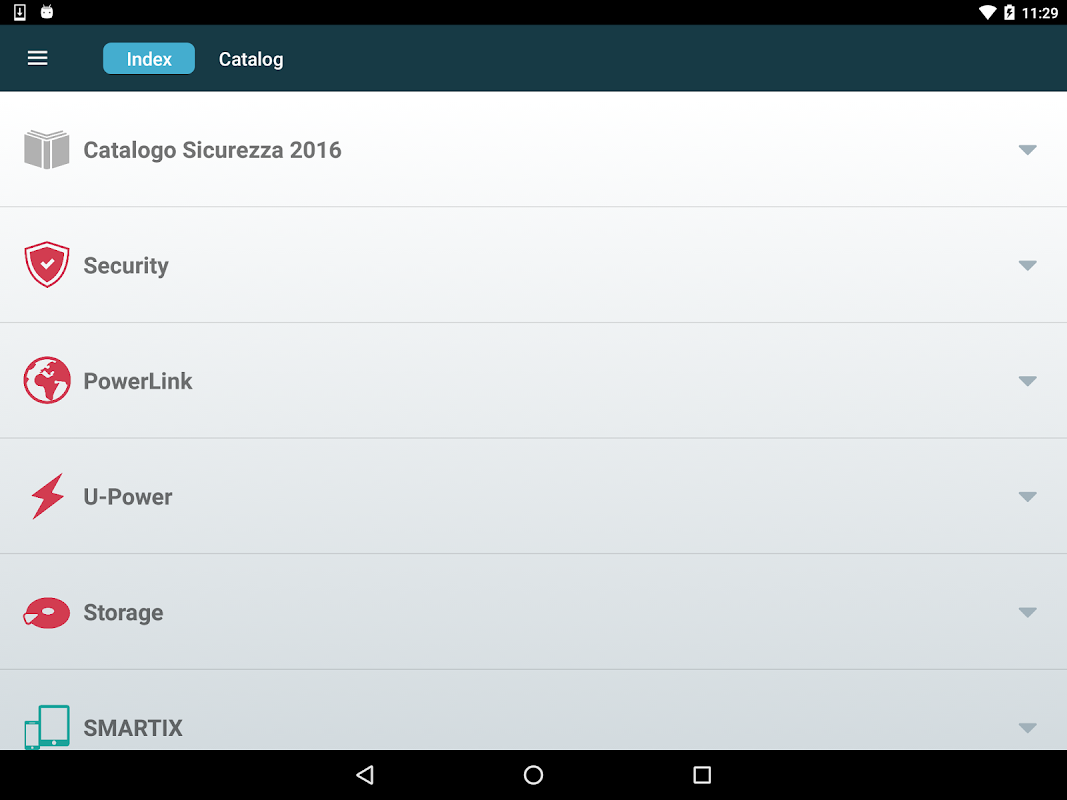
Task: Expand the U-Power section arrow
Action: coord(1028,497)
